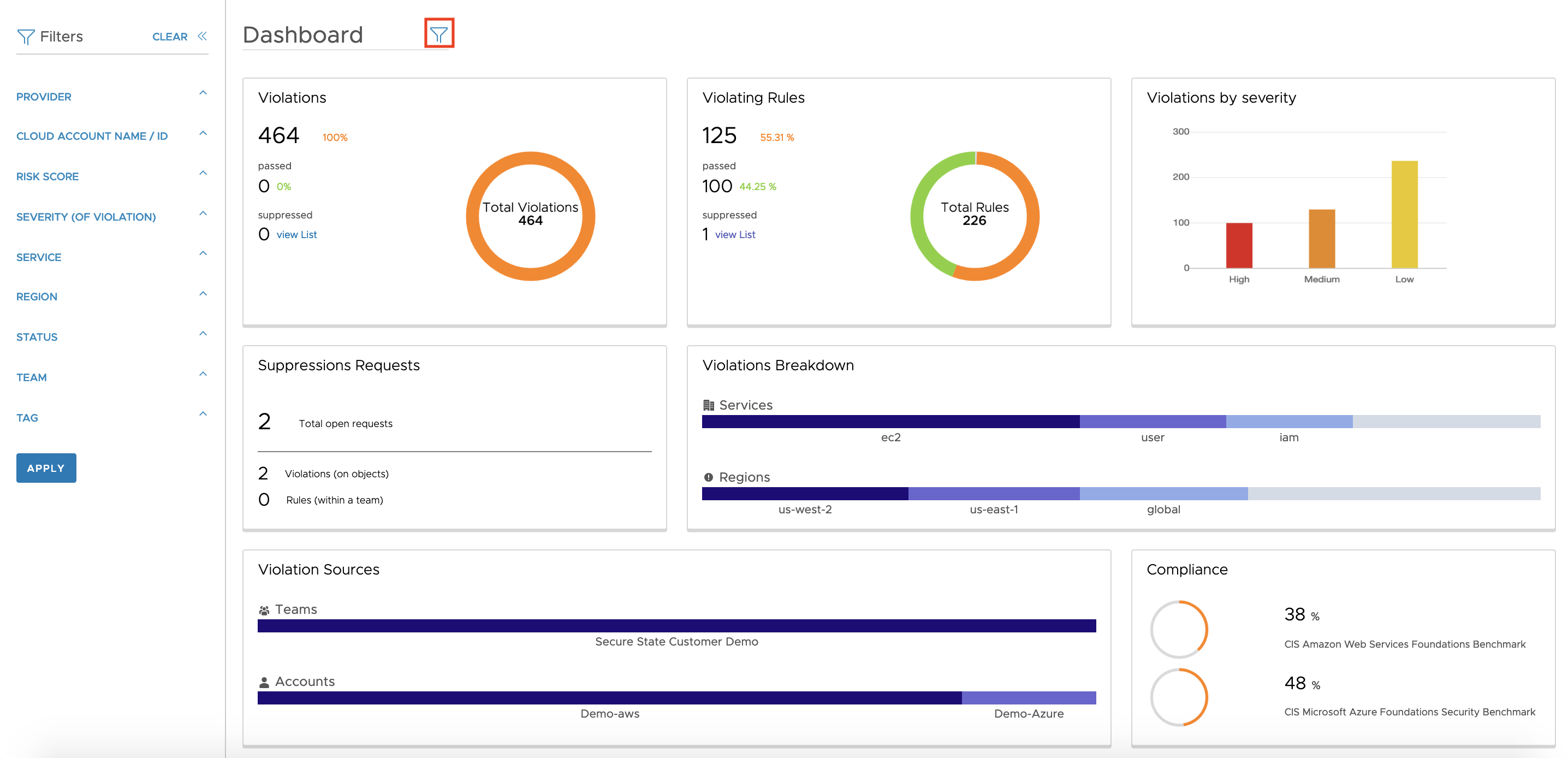Open Violating Rules suppressed view List
Viewport: 1568px width, 758px height.
click(x=735, y=235)
